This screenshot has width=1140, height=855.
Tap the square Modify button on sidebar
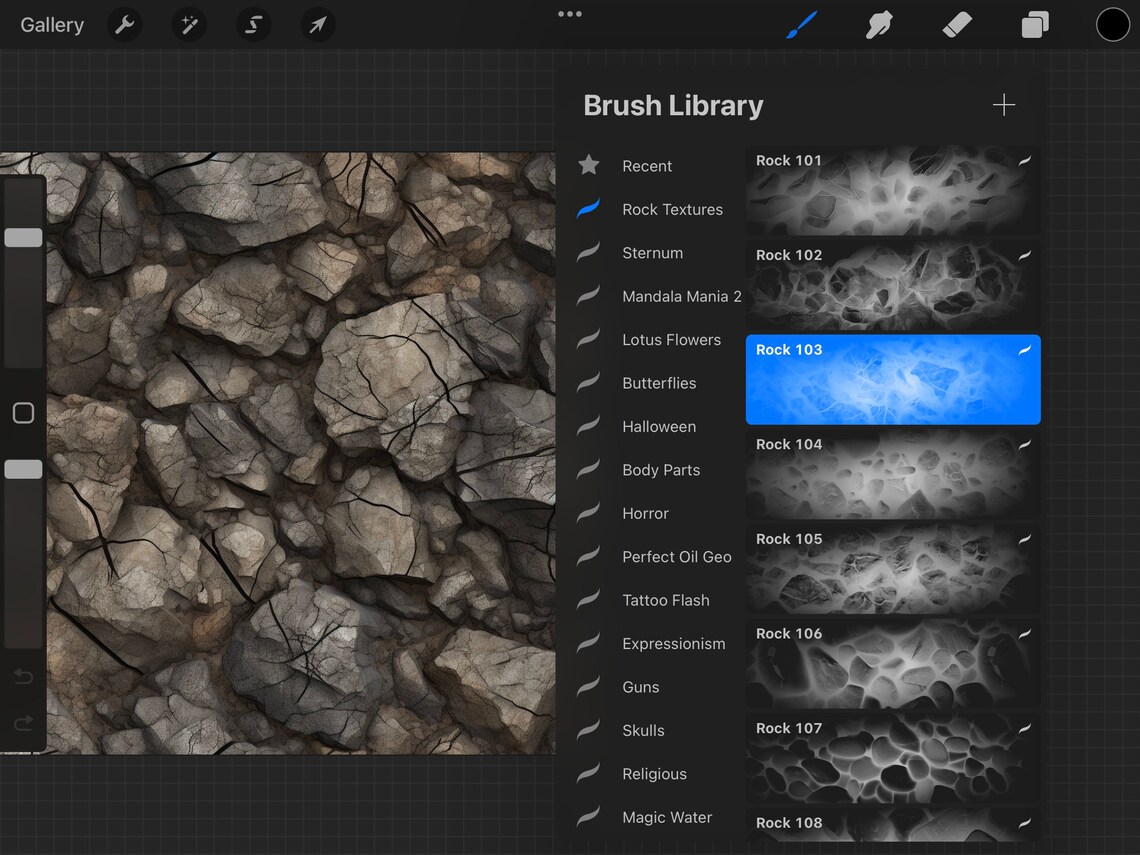click(23, 413)
